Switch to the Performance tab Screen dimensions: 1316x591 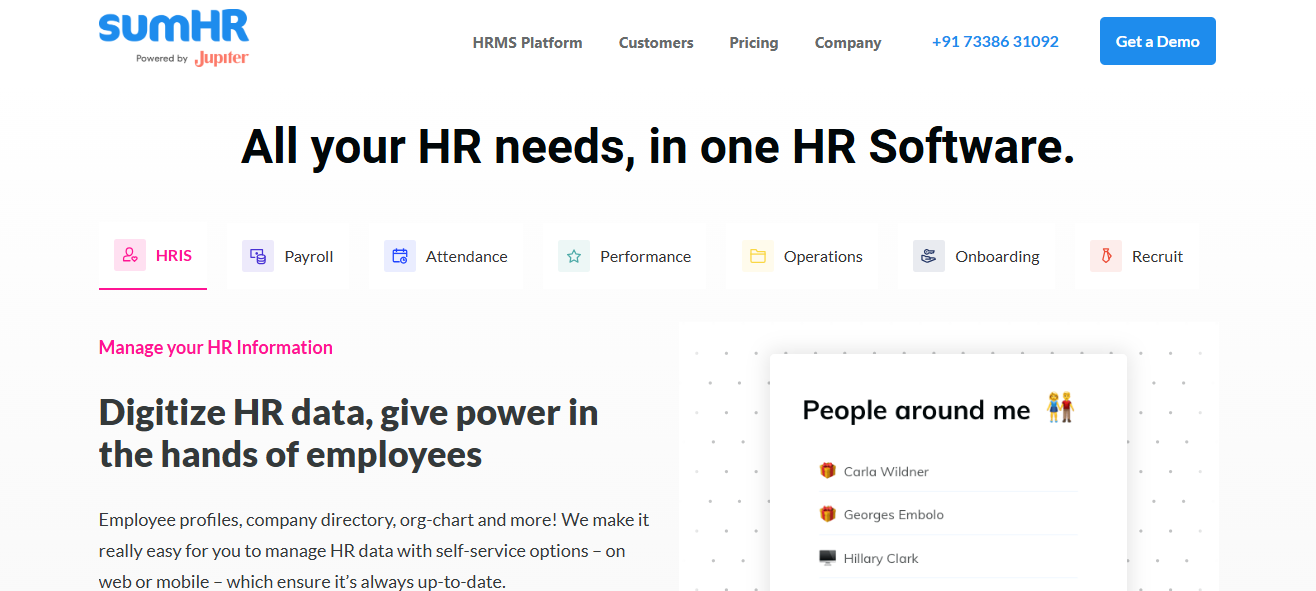pyautogui.click(x=624, y=256)
